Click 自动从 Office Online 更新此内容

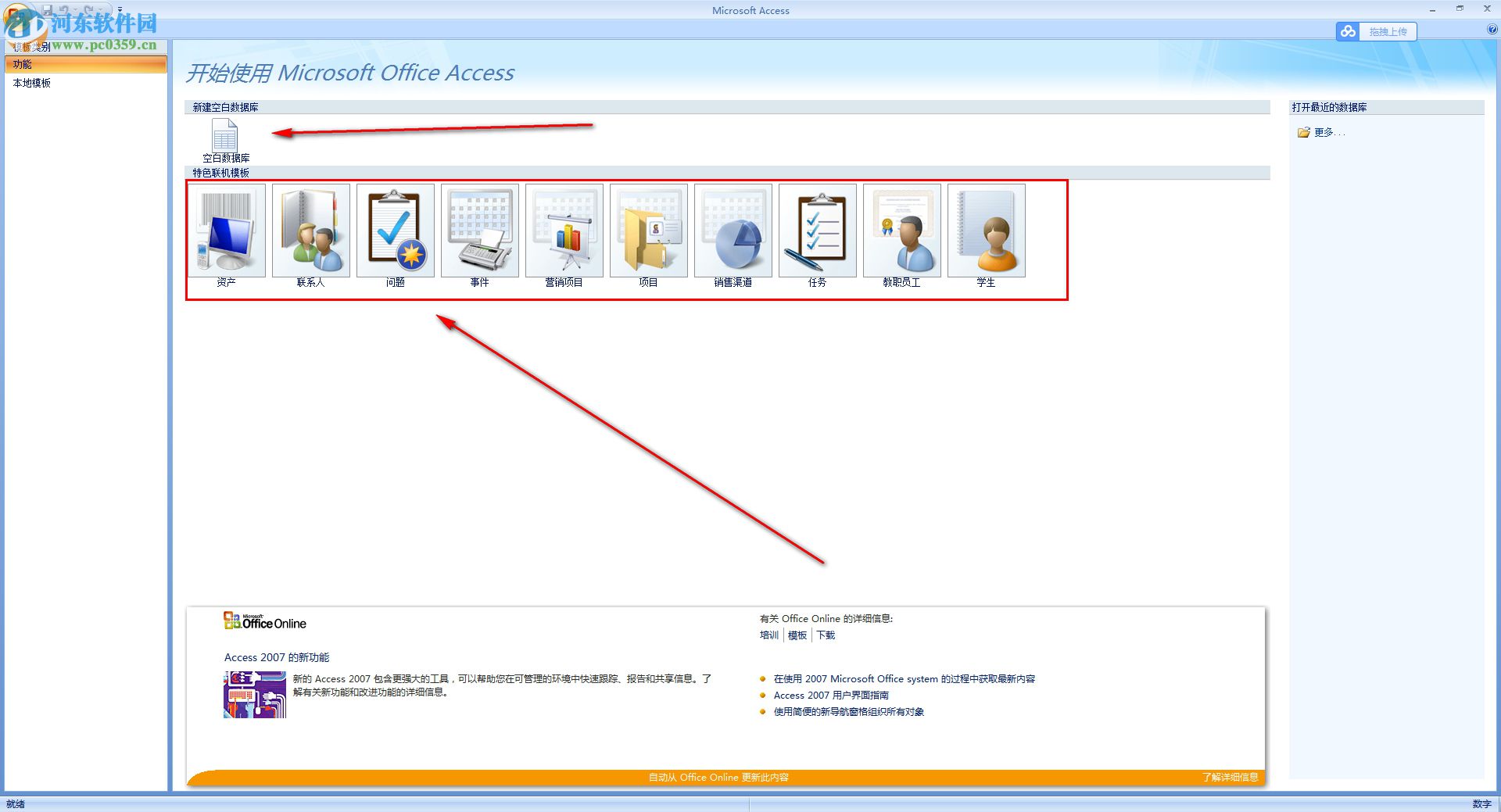pyautogui.click(x=718, y=778)
